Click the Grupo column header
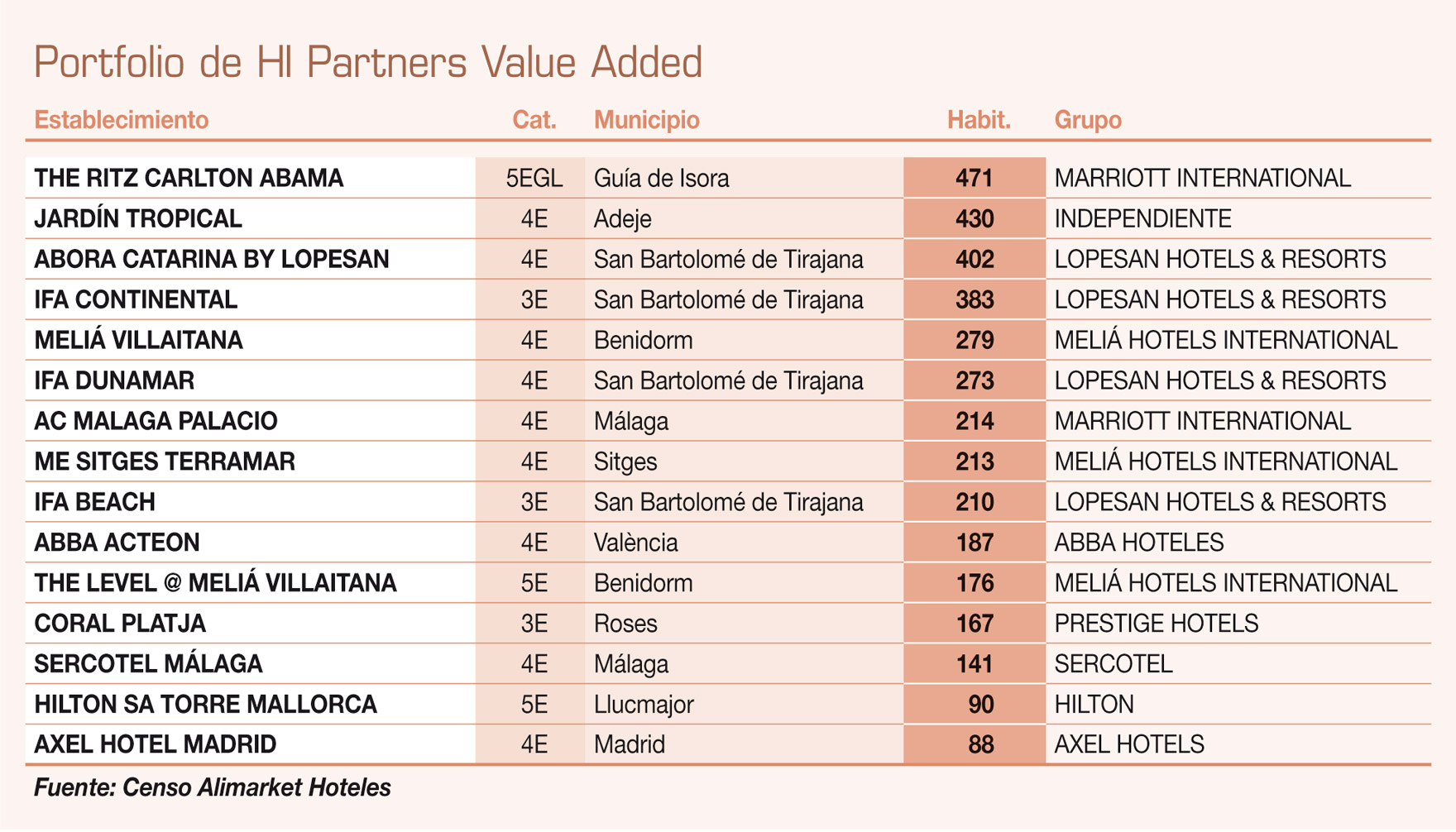1456x832 pixels. pos(1087,120)
